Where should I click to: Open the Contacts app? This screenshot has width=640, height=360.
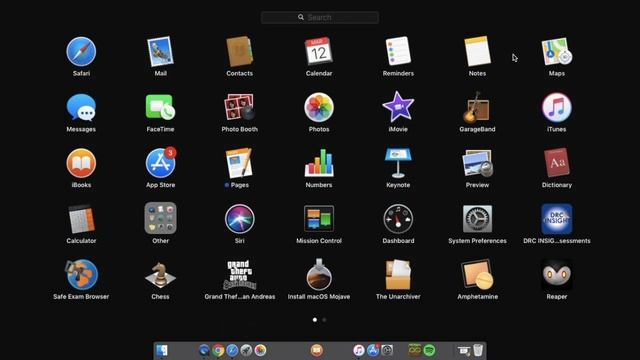pyautogui.click(x=240, y=52)
